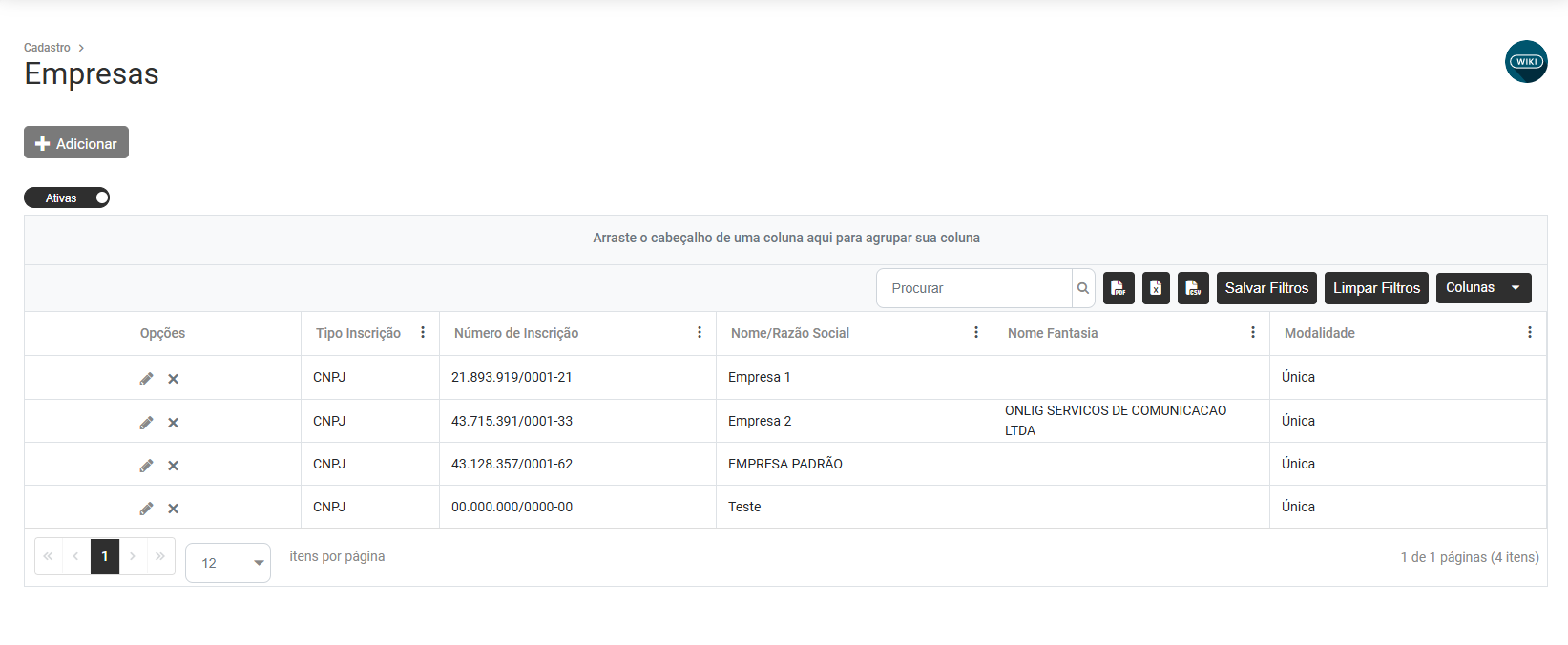Select CNPJ number 43.128.357/0001-62
This screenshot has height=645, width=1568.
click(x=512, y=464)
